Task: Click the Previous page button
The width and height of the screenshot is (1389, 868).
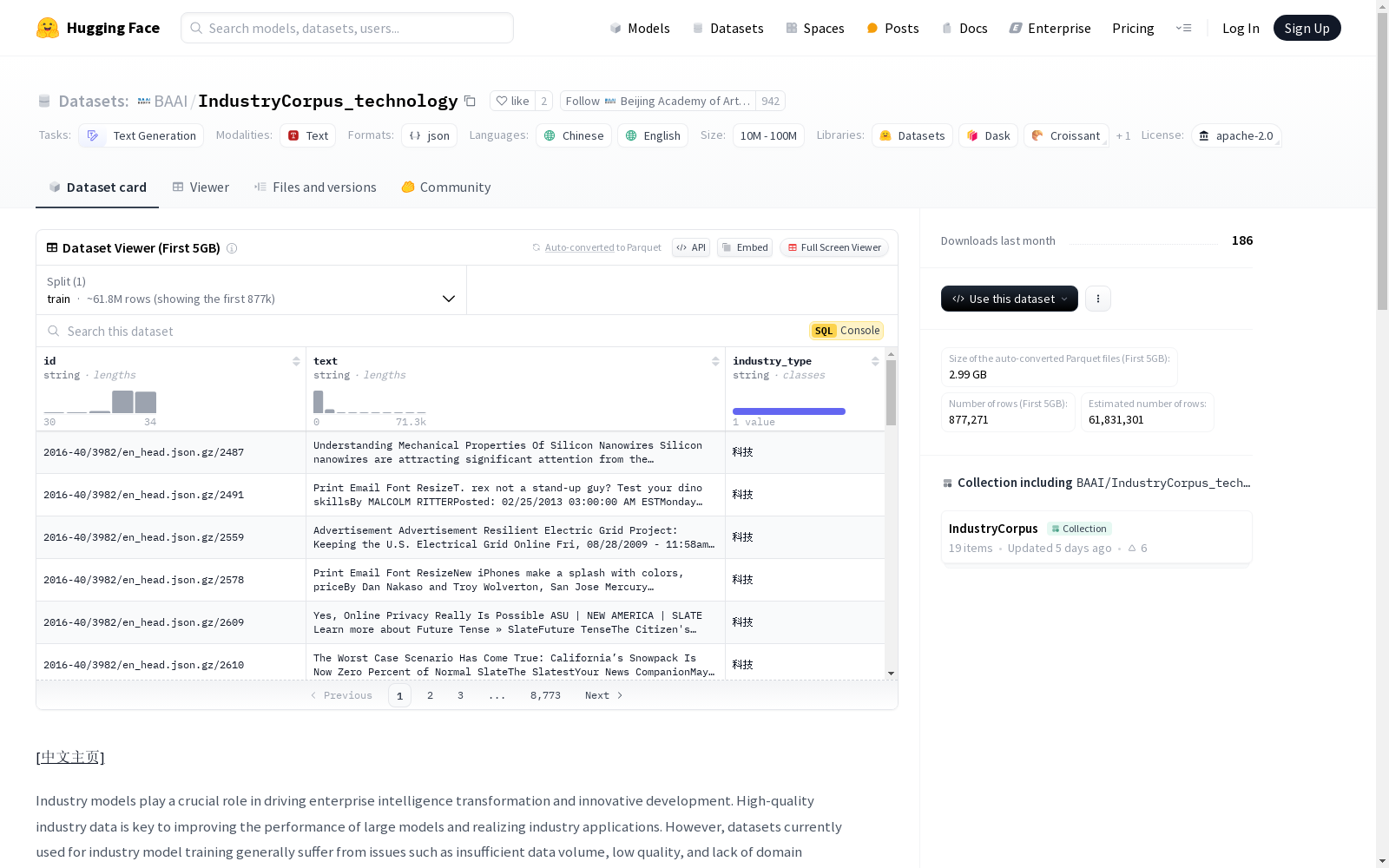Action: point(341,695)
